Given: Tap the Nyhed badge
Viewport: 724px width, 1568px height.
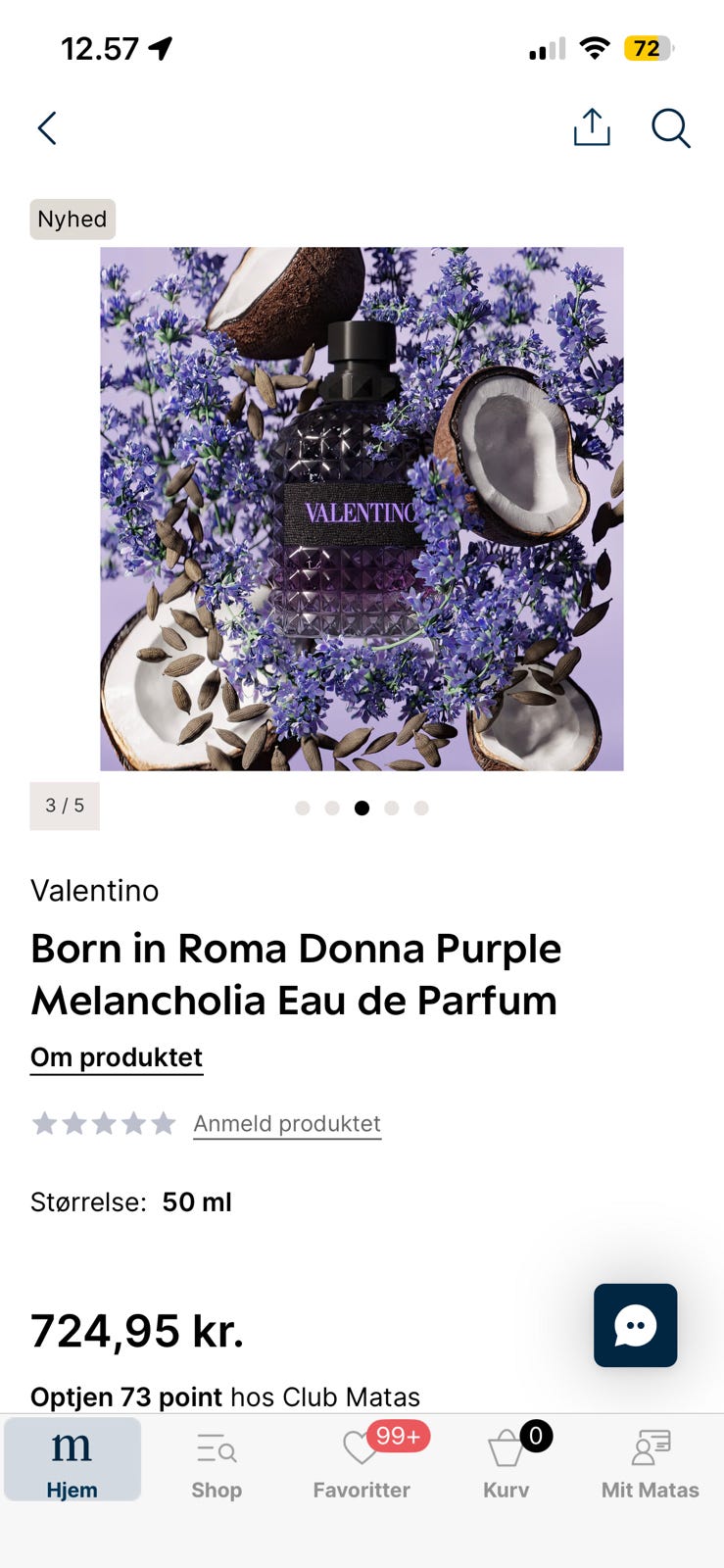Looking at the screenshot, I should [x=72, y=219].
